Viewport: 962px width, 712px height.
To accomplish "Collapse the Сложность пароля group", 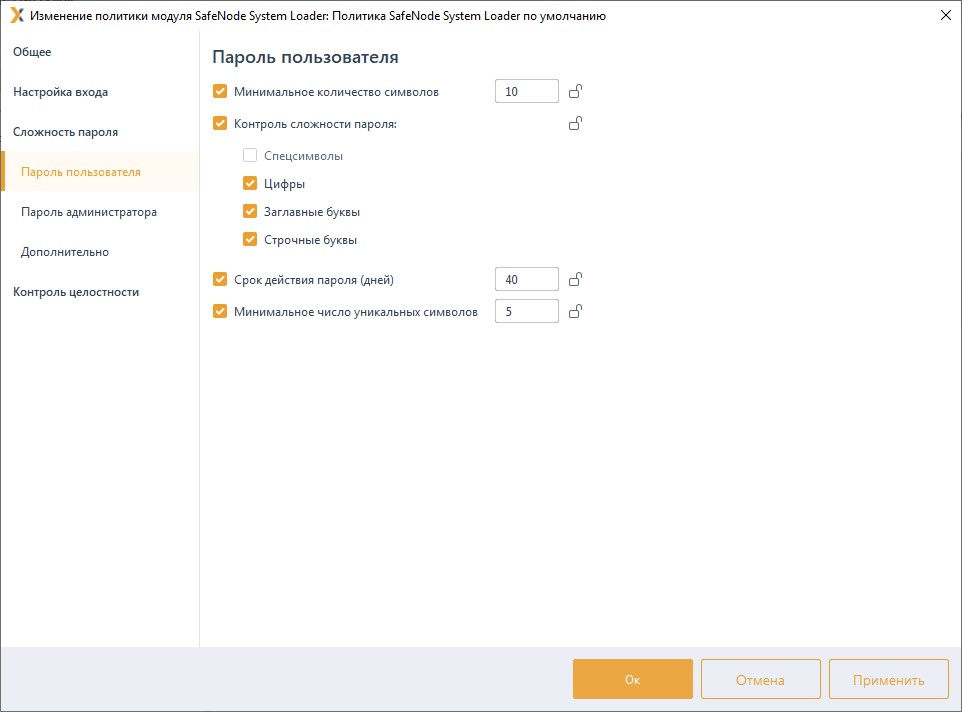I will click(x=65, y=132).
